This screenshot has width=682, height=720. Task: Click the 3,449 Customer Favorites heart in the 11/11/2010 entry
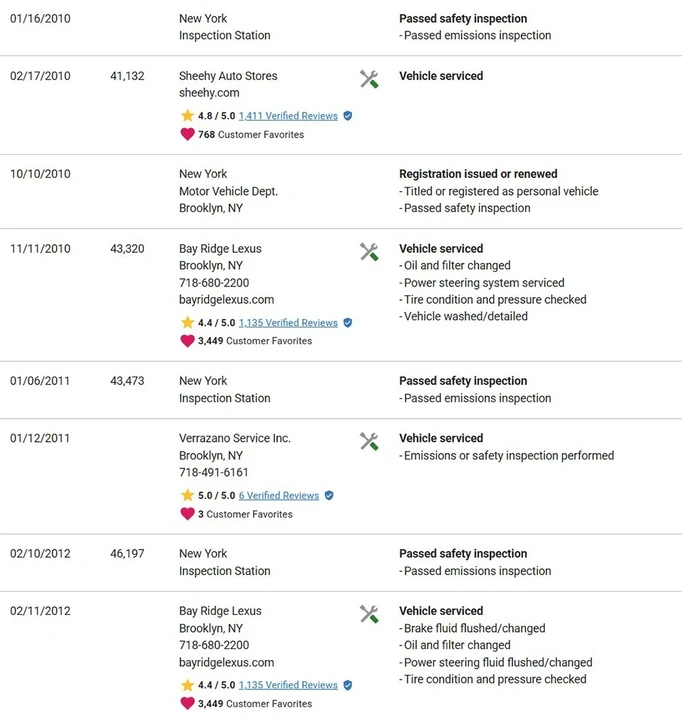click(187, 341)
